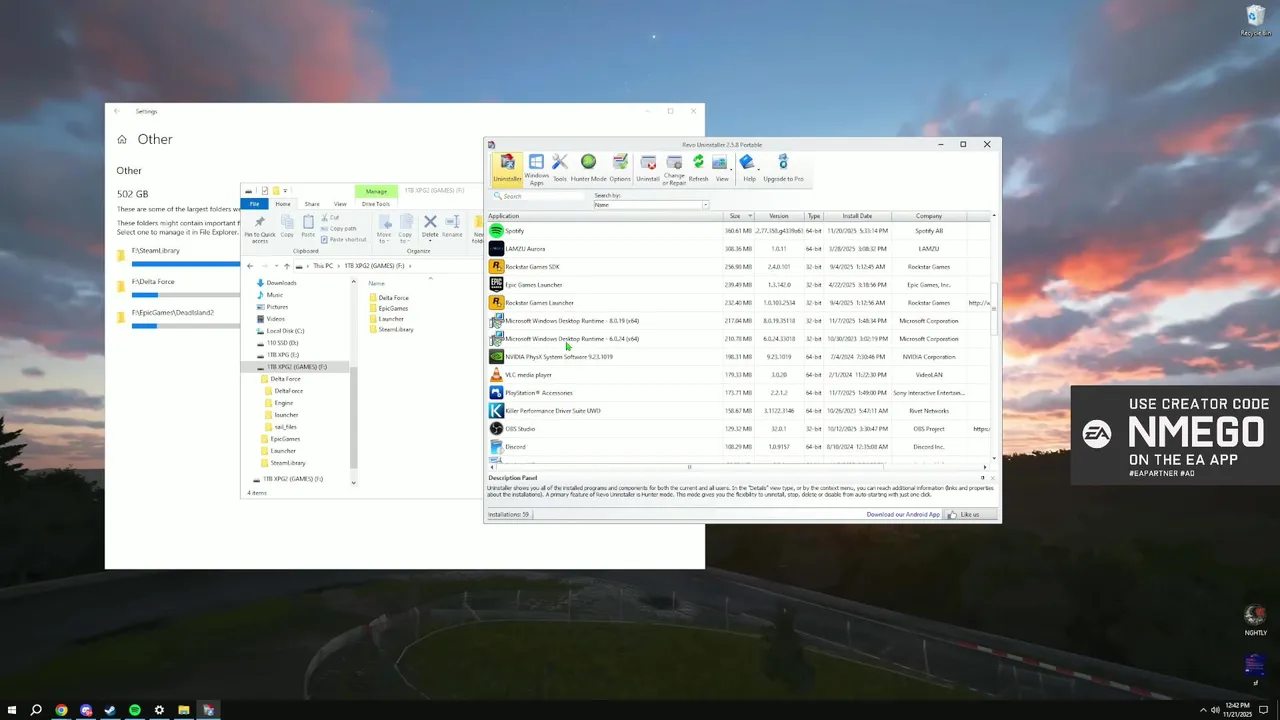Open the Help button dropdown arrow in Revo
Viewport: 1280px width, 720px height.
tap(759, 169)
